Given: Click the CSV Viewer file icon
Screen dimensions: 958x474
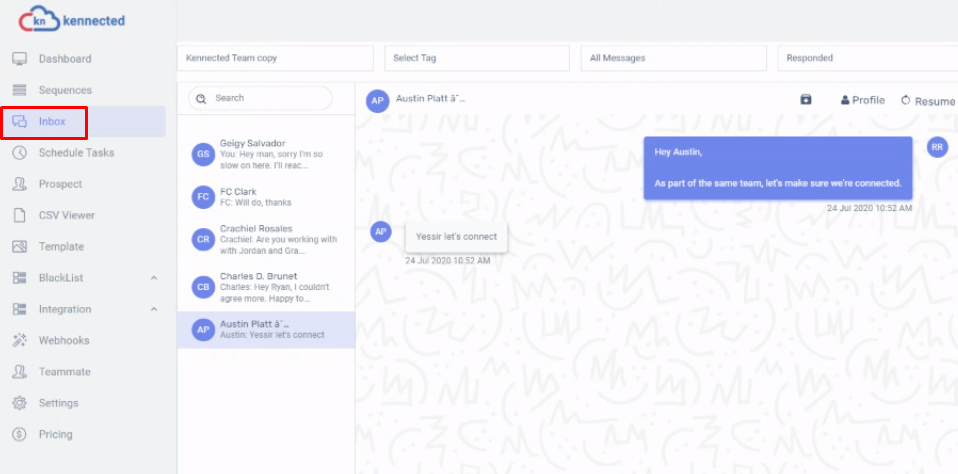Looking at the screenshot, I should coord(20,216).
